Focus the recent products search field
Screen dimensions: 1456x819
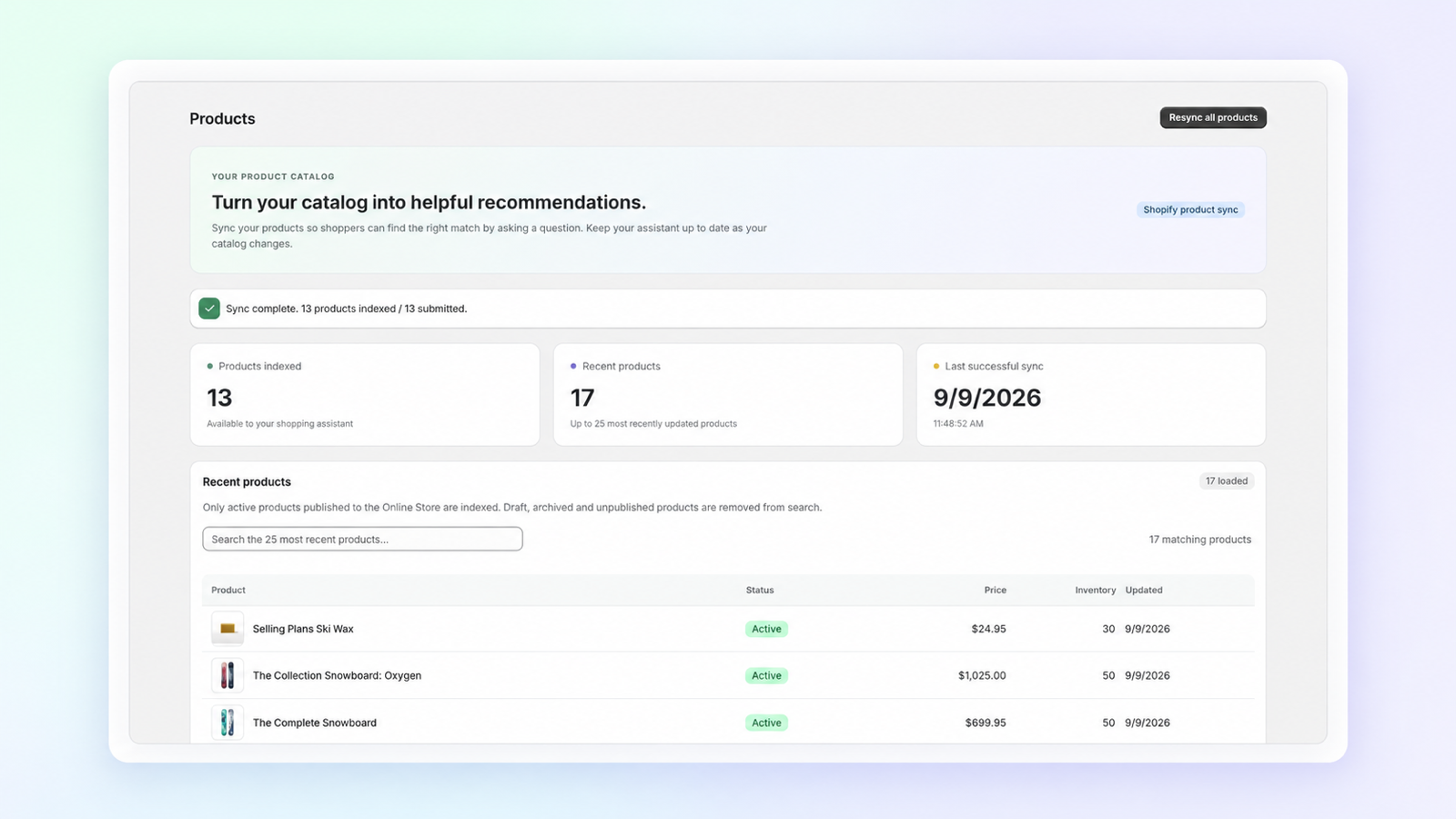pos(362,539)
